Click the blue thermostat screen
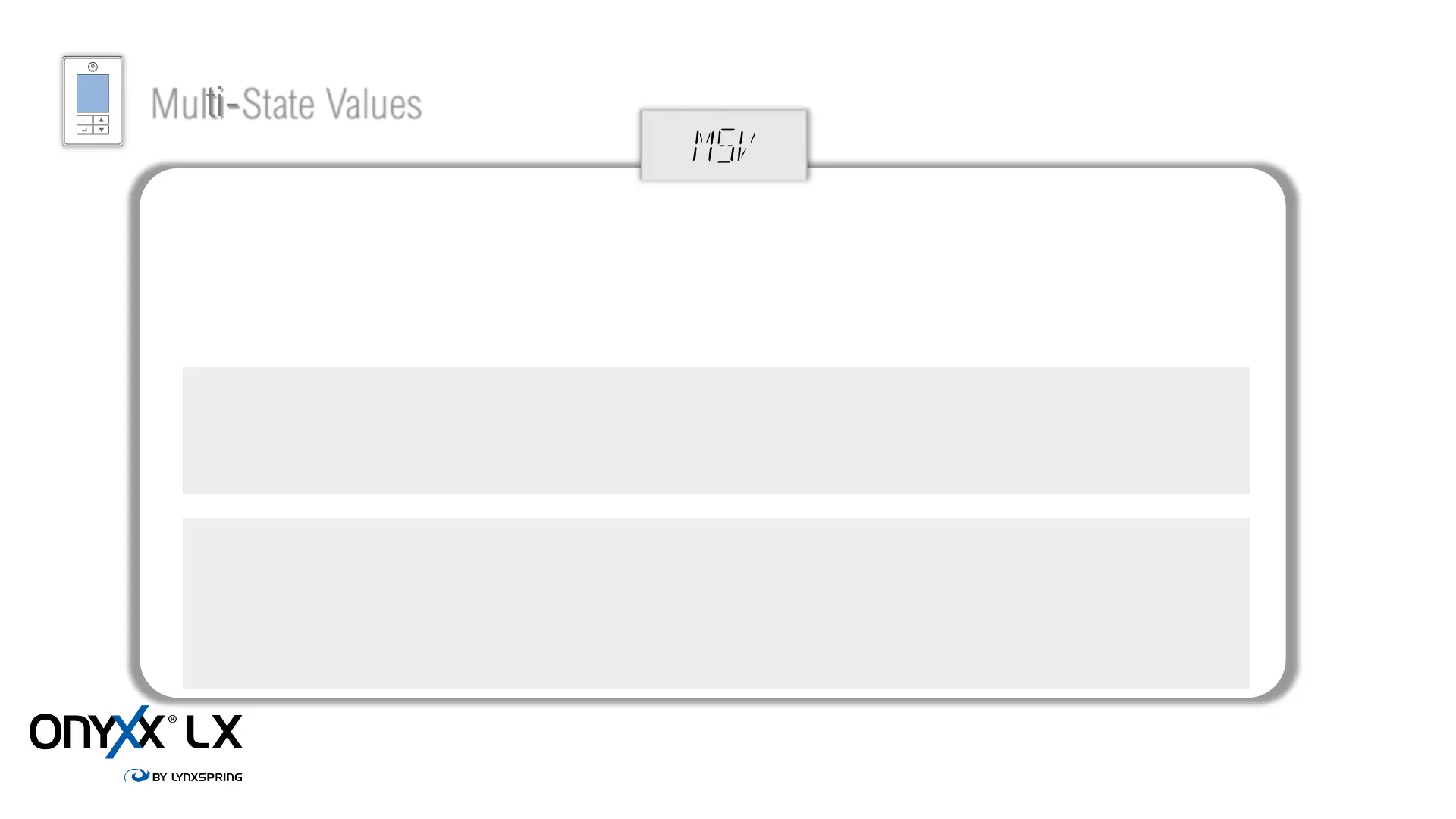Image resolution: width=1456 pixels, height=819 pixels. [x=93, y=93]
